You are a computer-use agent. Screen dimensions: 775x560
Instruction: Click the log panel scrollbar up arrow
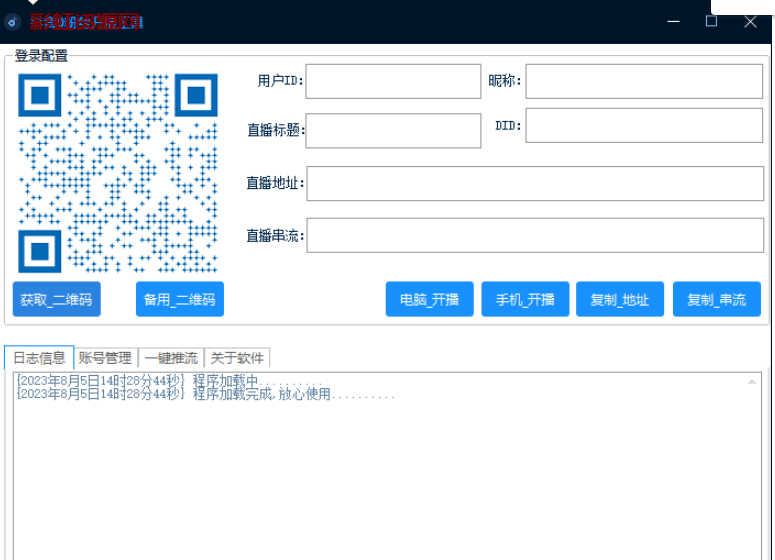752,382
